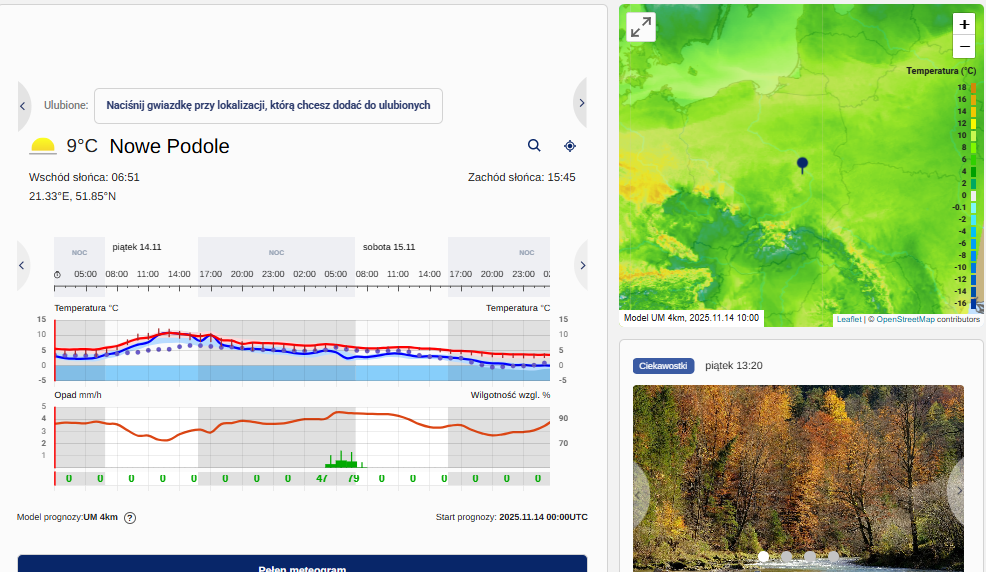The height and width of the screenshot is (572, 986).
Task: Expand the map to fullscreen
Action: (x=641, y=27)
